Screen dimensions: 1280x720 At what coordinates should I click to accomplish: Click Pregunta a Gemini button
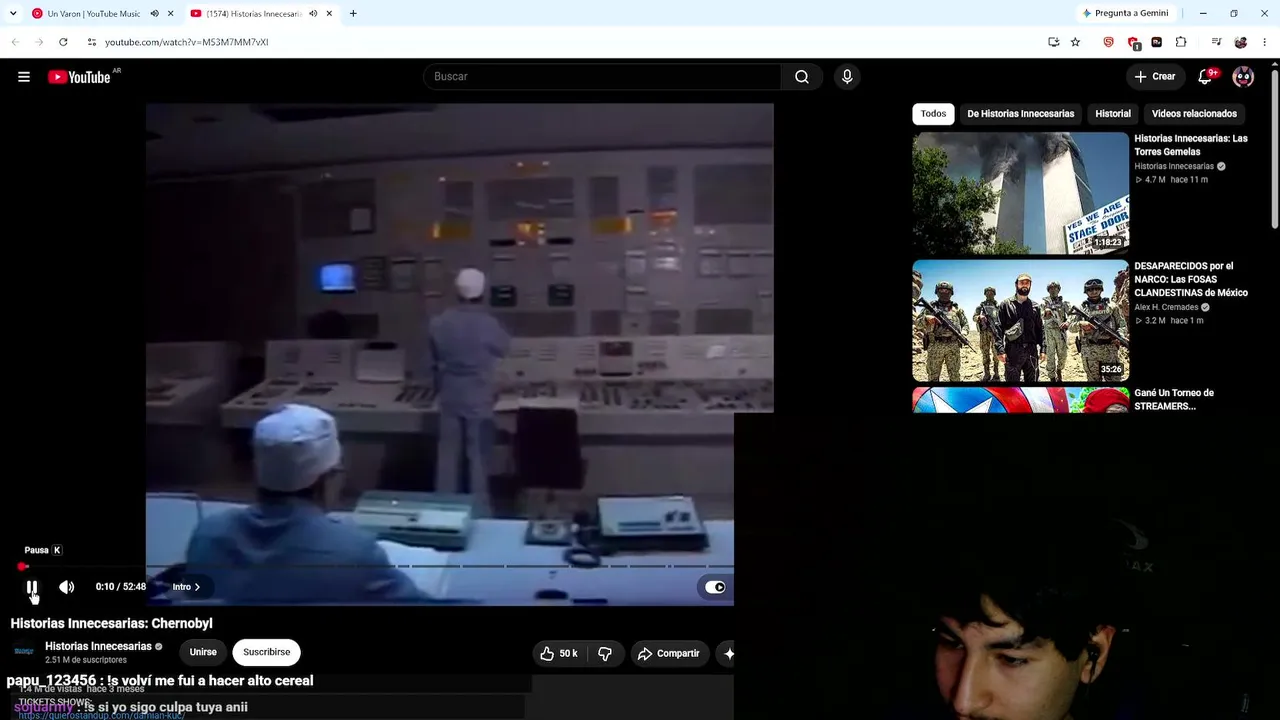click(1125, 14)
